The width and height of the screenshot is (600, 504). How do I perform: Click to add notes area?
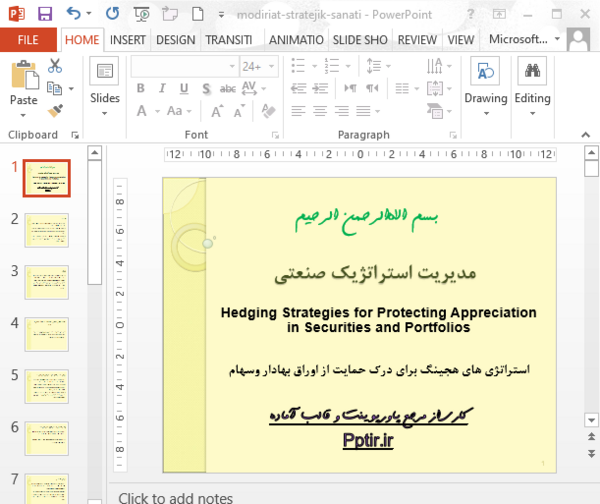[x=175, y=498]
